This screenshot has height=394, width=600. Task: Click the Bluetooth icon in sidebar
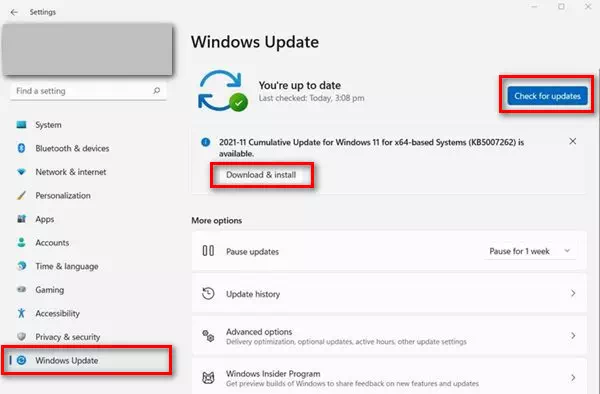tap(21, 148)
